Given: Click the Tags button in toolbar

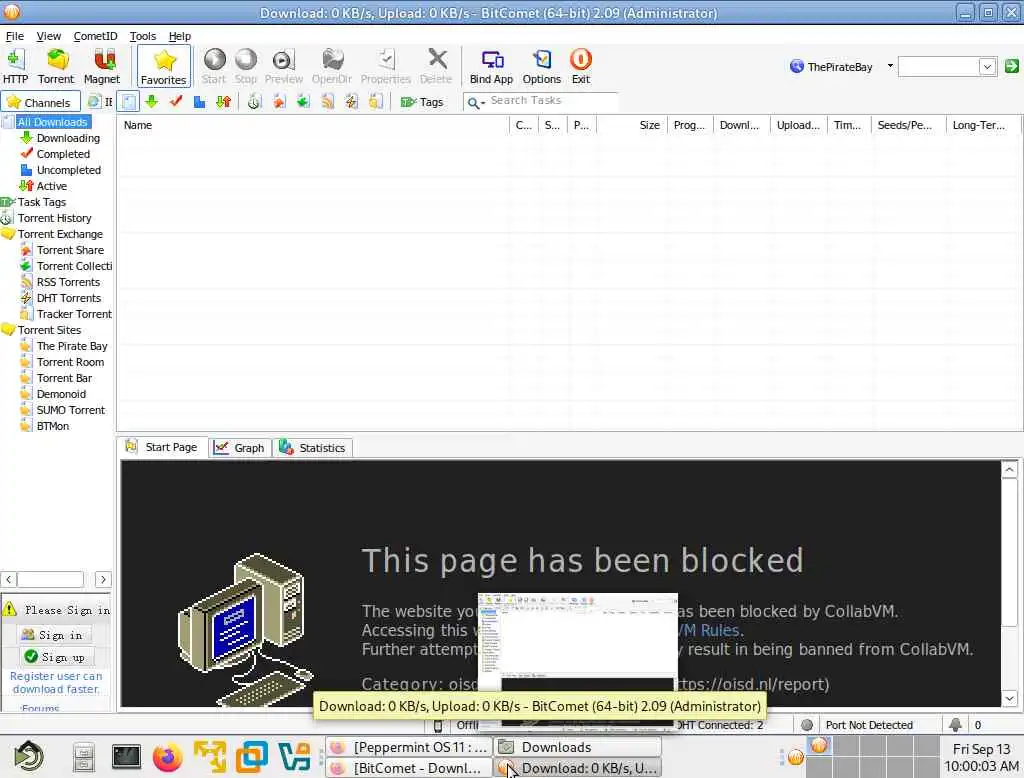Looking at the screenshot, I should (423, 102).
